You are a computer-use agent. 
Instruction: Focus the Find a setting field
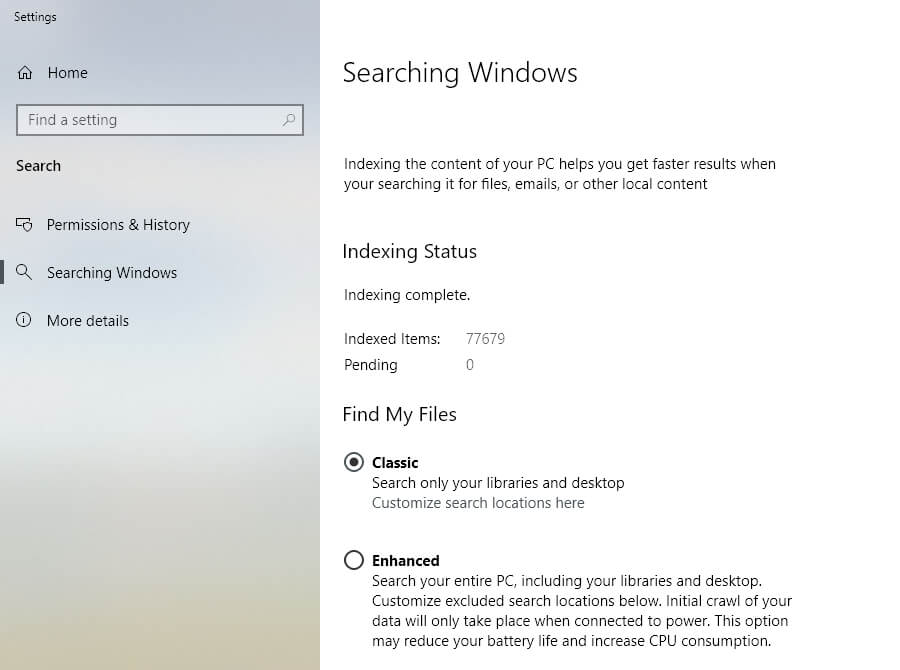coord(160,120)
